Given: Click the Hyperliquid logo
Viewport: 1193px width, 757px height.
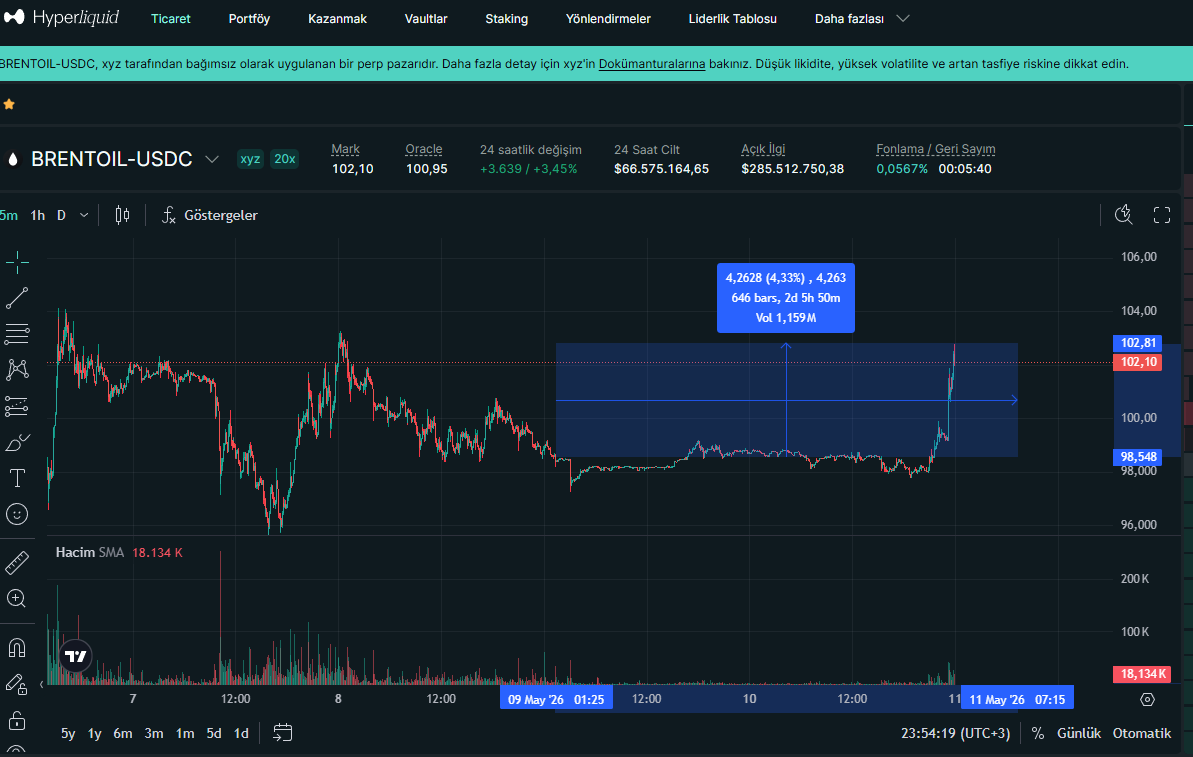Looking at the screenshot, I should coord(61,17).
